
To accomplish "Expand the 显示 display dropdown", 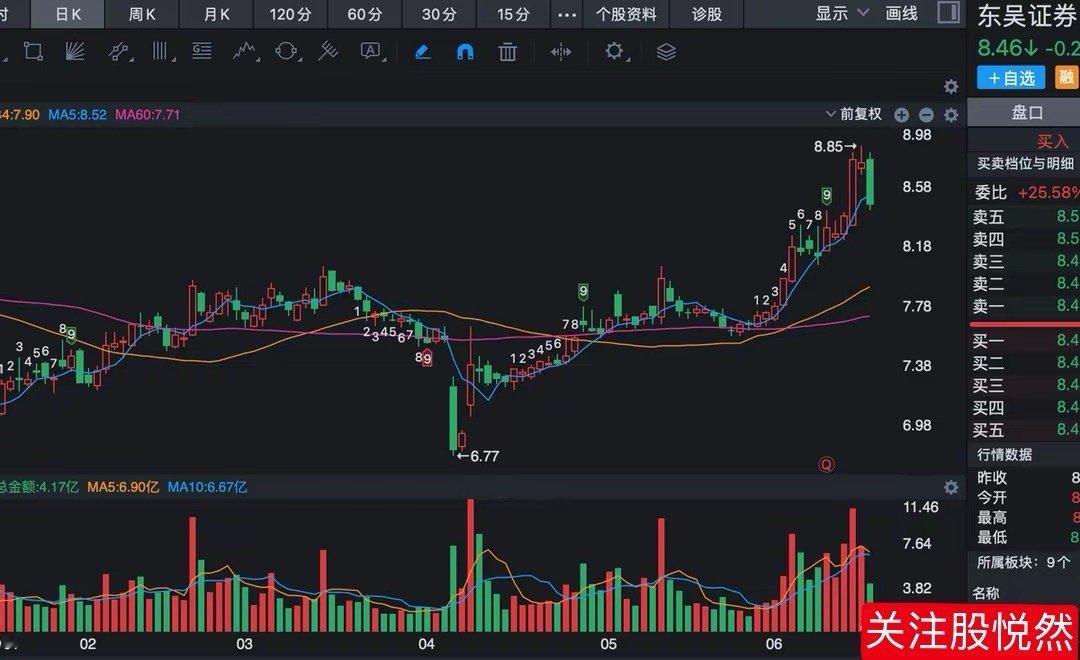I will (842, 13).
